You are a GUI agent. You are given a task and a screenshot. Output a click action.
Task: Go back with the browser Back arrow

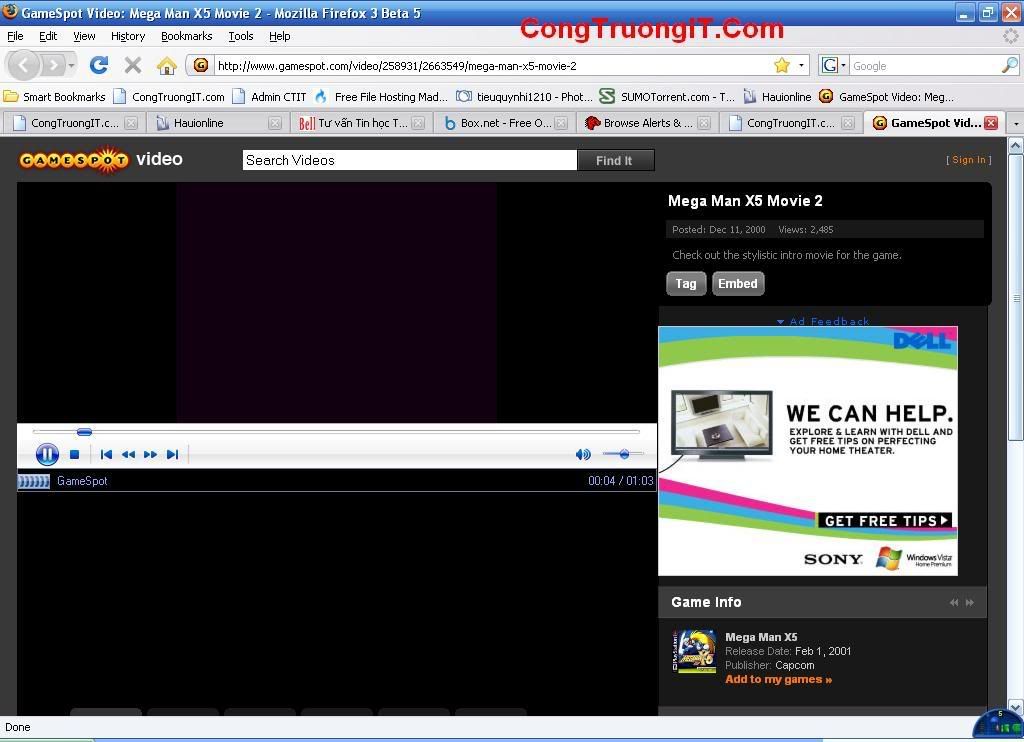tap(24, 65)
